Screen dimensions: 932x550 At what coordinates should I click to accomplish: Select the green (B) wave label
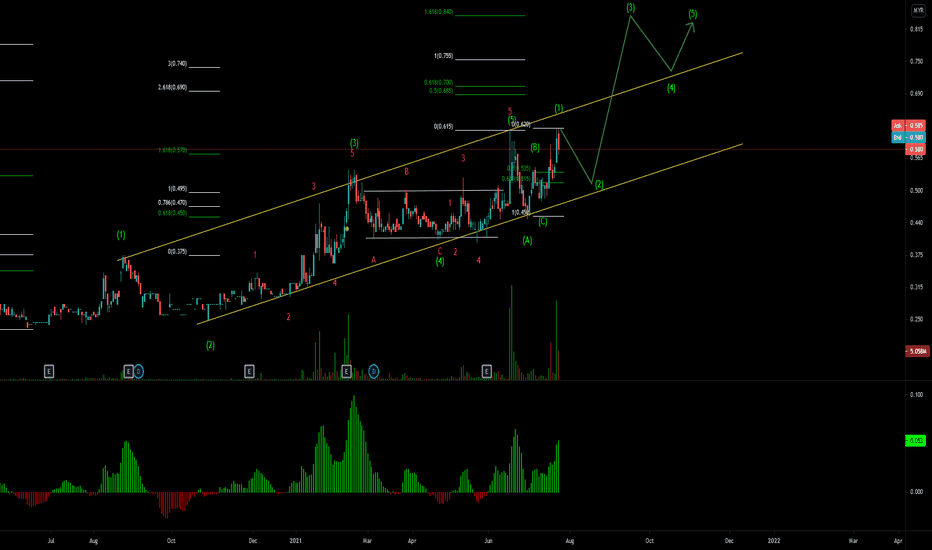(535, 147)
